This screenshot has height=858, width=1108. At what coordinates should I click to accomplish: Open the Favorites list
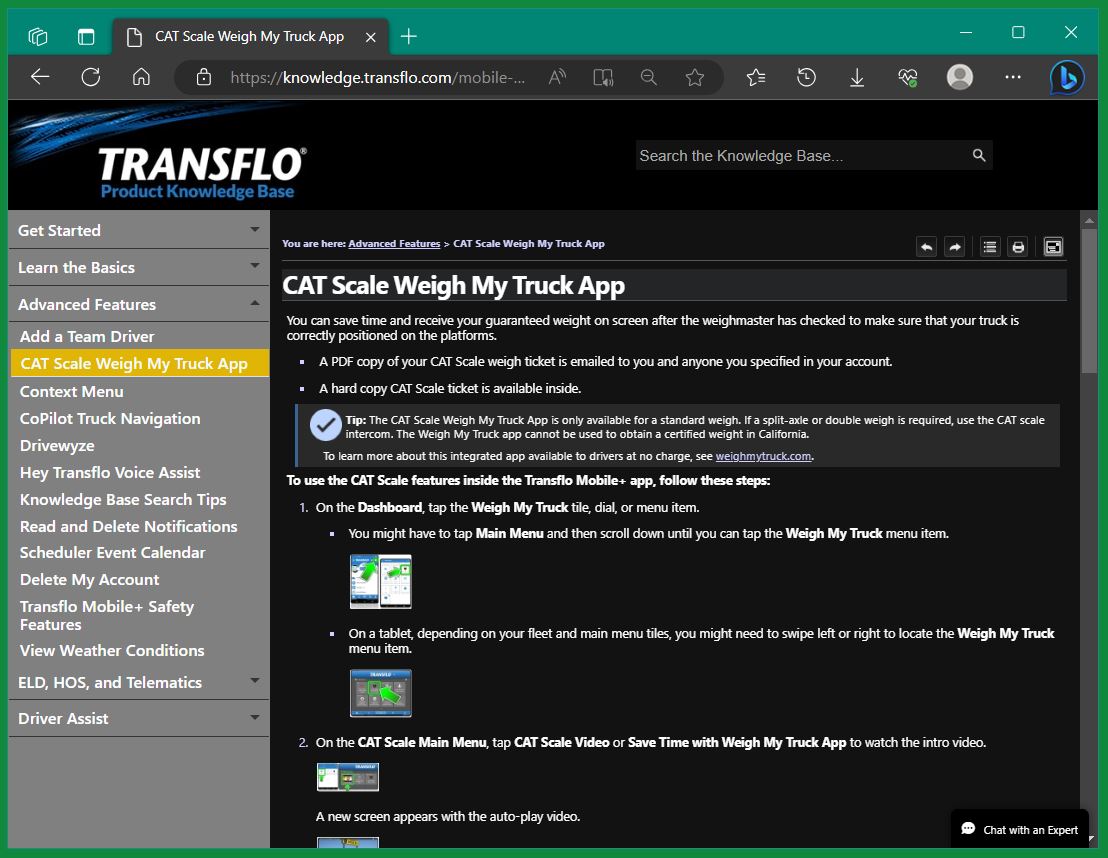[x=756, y=77]
